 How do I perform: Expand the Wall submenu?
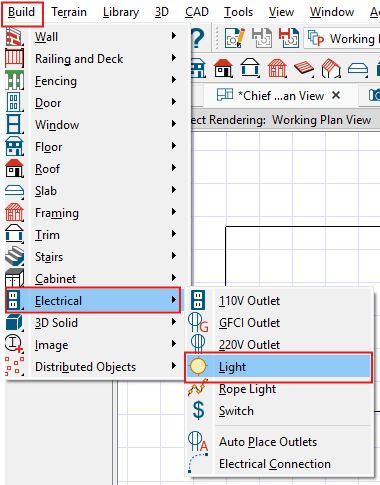coord(174,36)
